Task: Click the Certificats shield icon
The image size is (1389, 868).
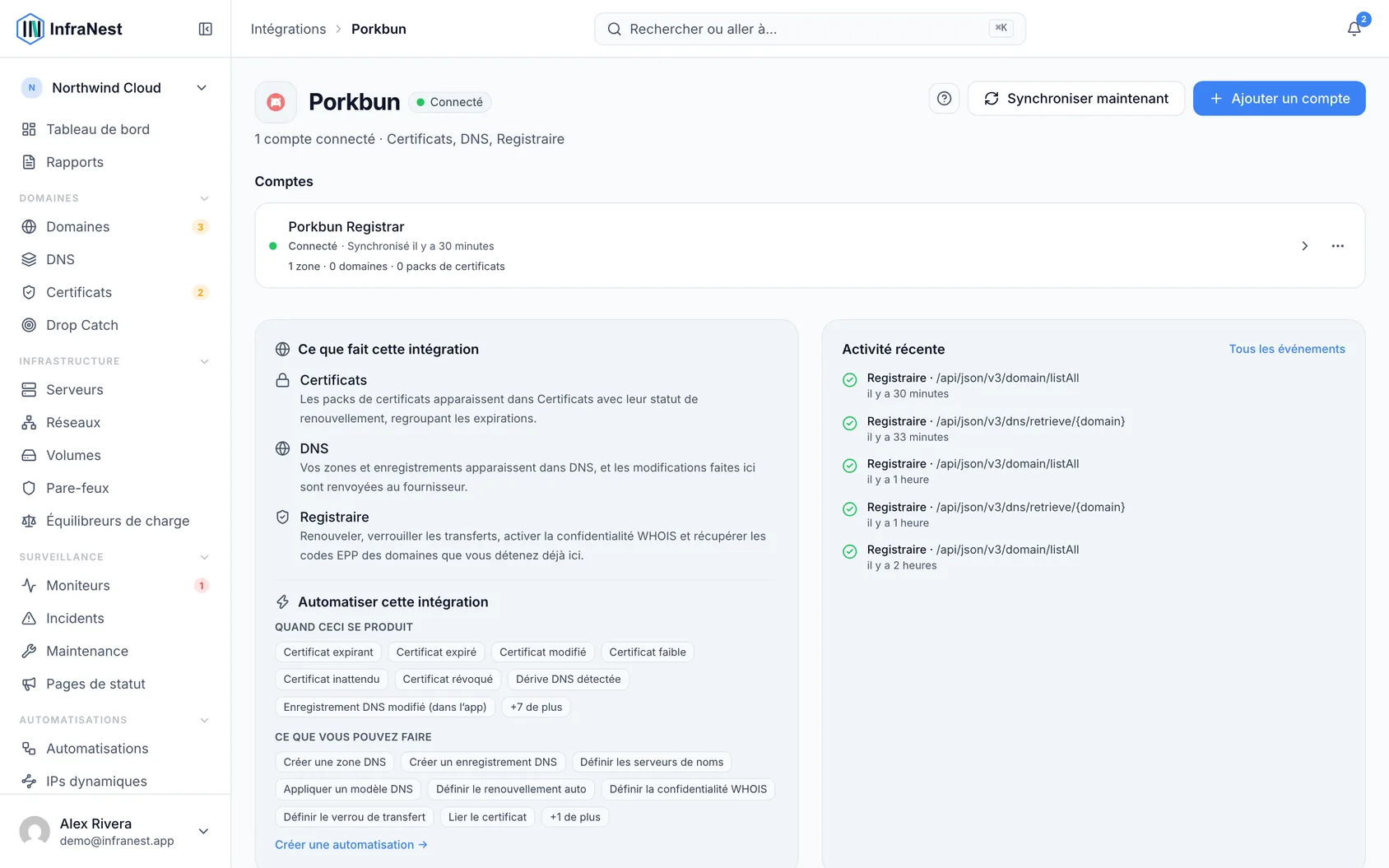Action: (29, 292)
